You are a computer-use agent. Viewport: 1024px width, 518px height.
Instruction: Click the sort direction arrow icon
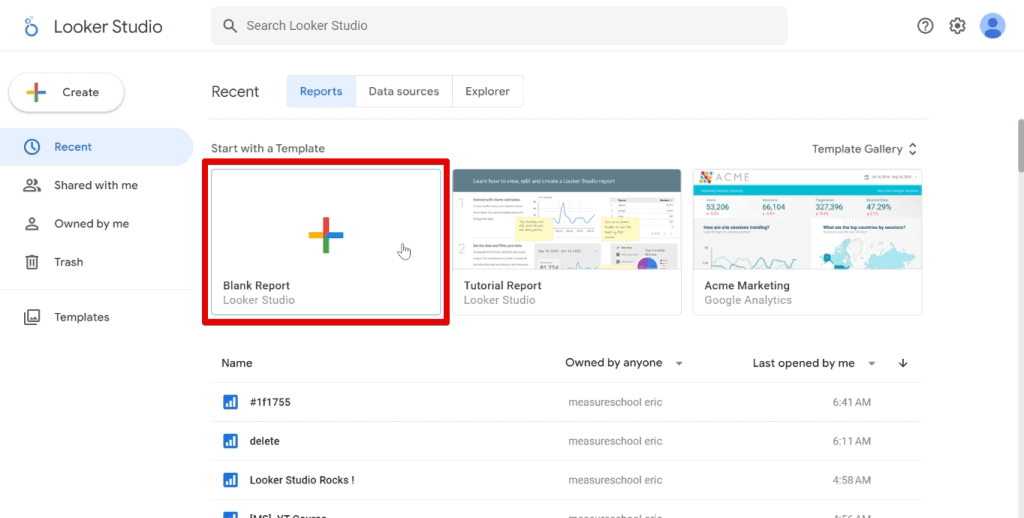903,363
